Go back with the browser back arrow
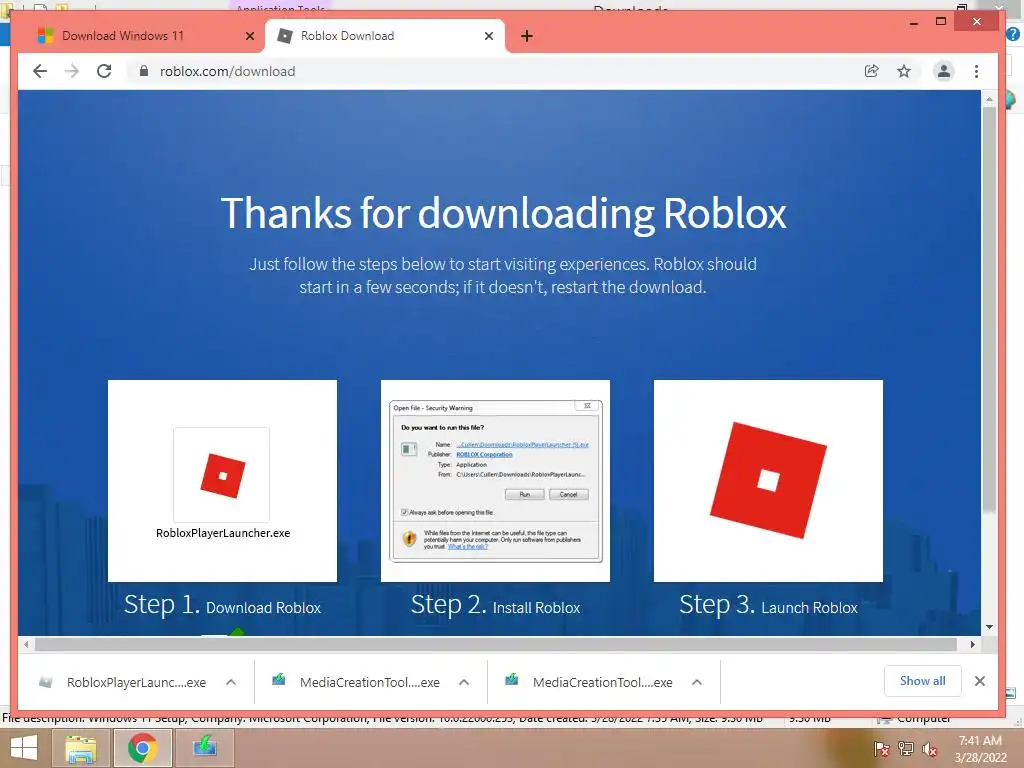The height and width of the screenshot is (768, 1024). pyautogui.click(x=40, y=71)
